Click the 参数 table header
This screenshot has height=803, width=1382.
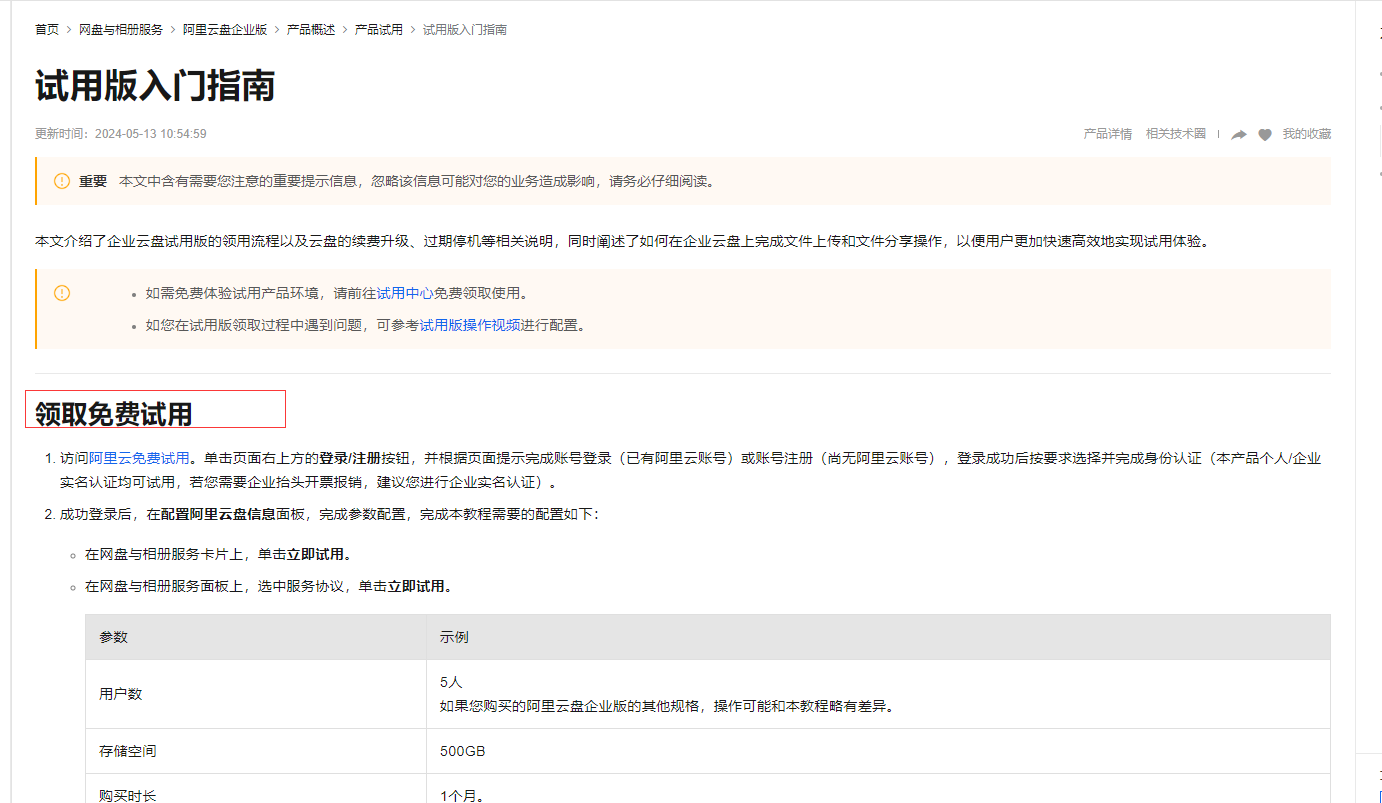click(256, 637)
